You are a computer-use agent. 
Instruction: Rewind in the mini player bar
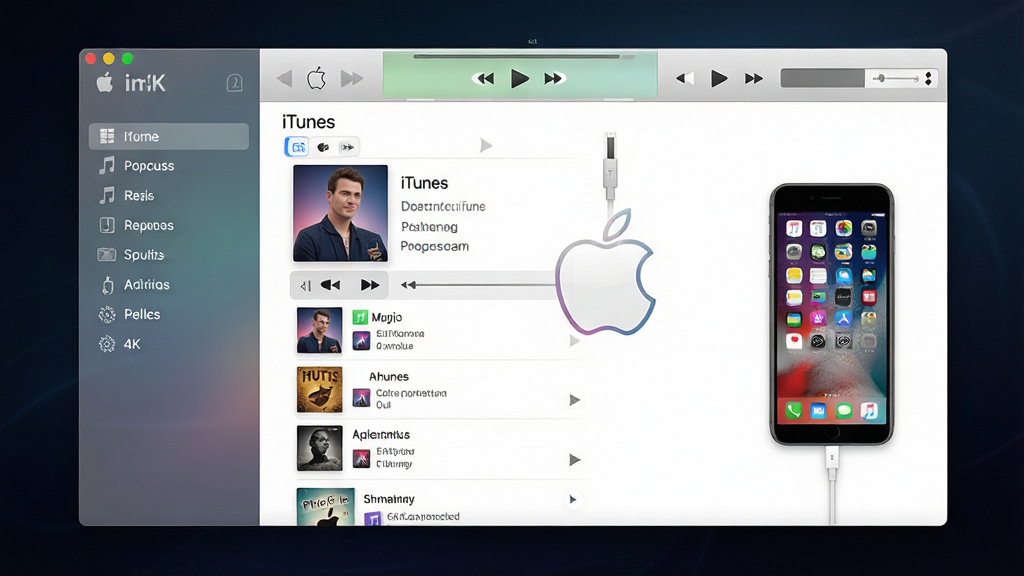[x=330, y=285]
